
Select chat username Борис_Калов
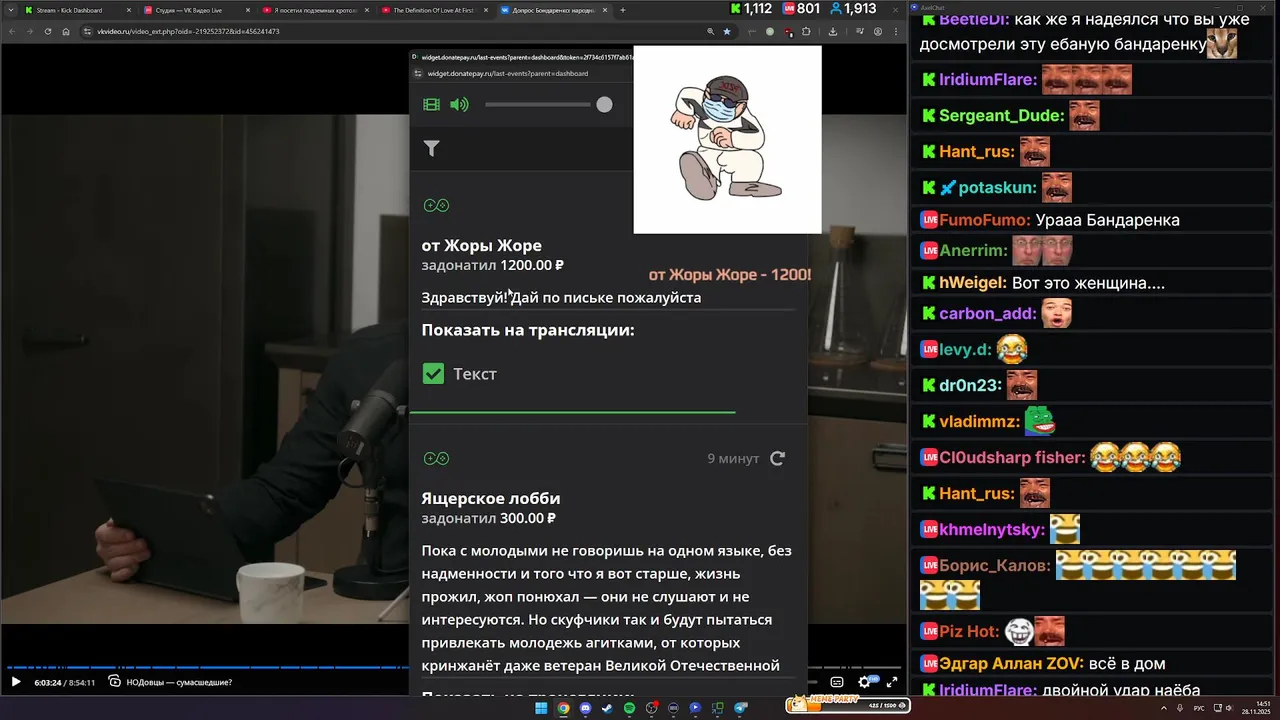tap(995, 566)
